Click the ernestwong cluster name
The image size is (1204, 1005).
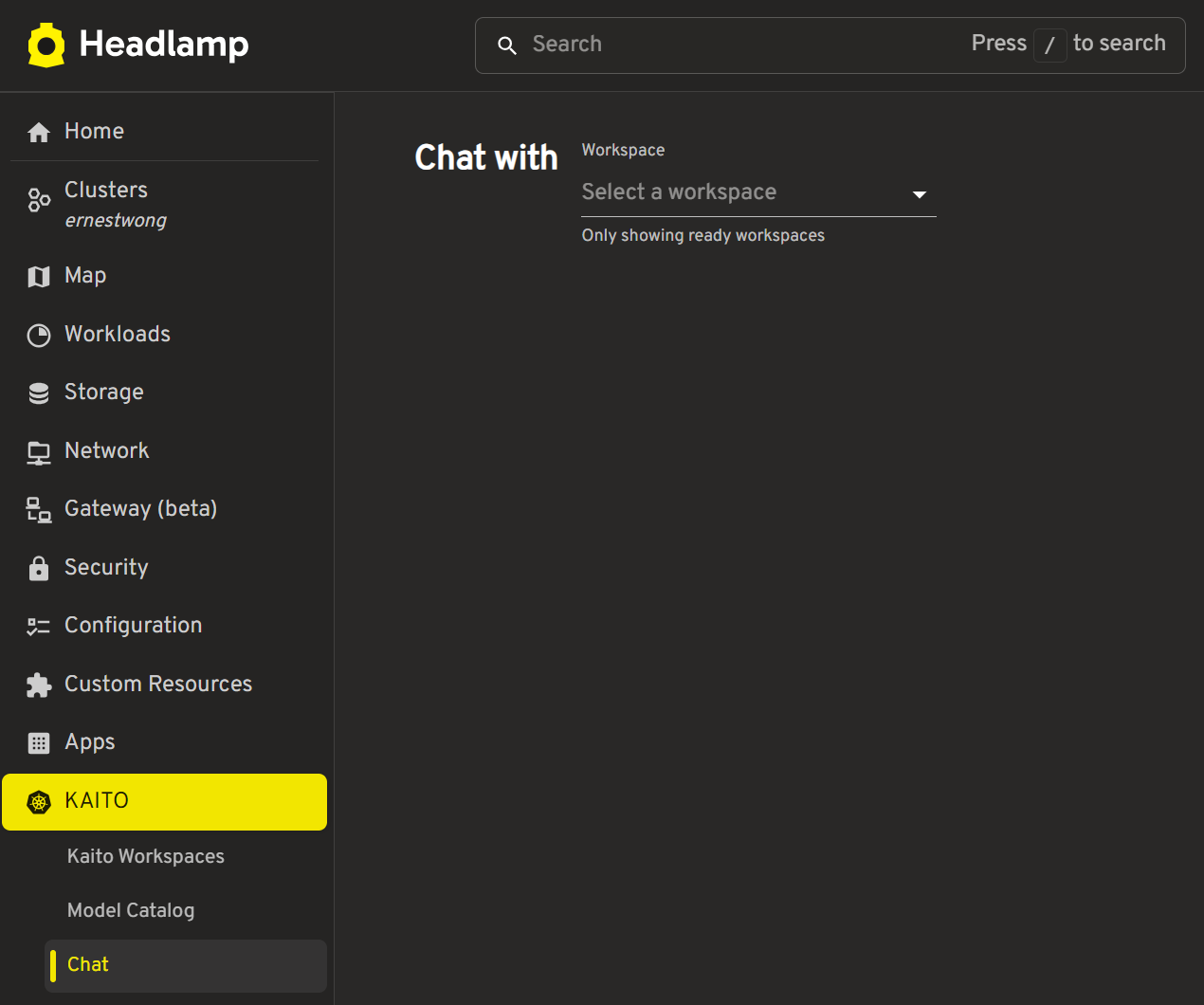coord(116,221)
